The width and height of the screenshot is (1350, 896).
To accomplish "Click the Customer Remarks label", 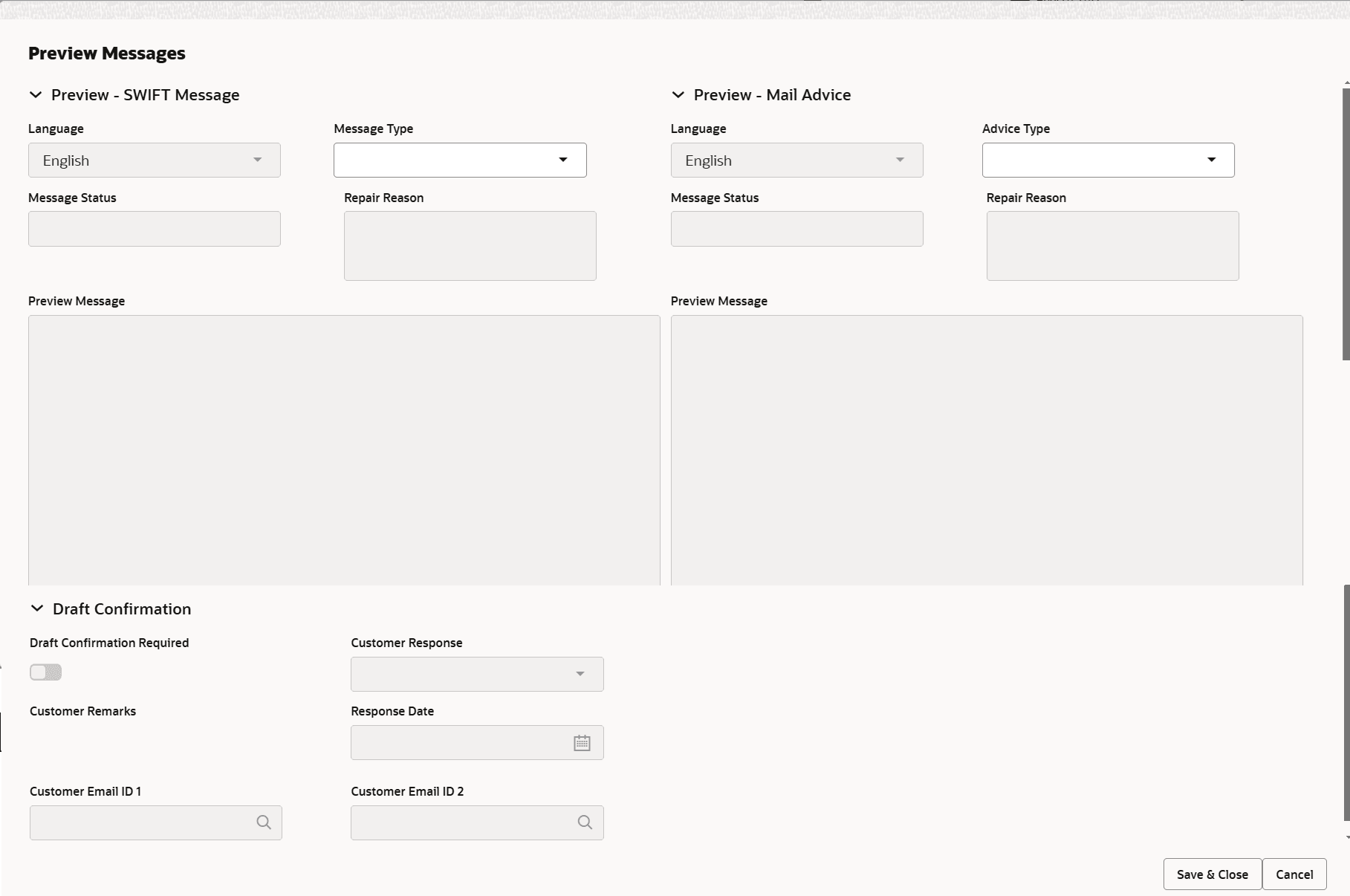I will click(x=82, y=711).
